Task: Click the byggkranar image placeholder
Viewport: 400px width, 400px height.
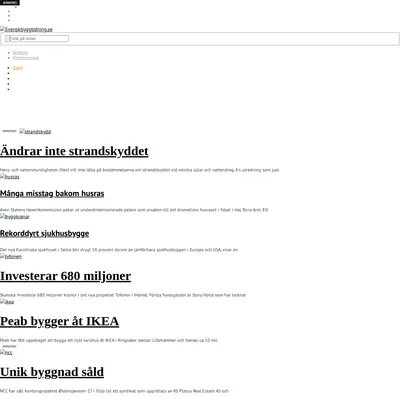Action: [x=15, y=217]
